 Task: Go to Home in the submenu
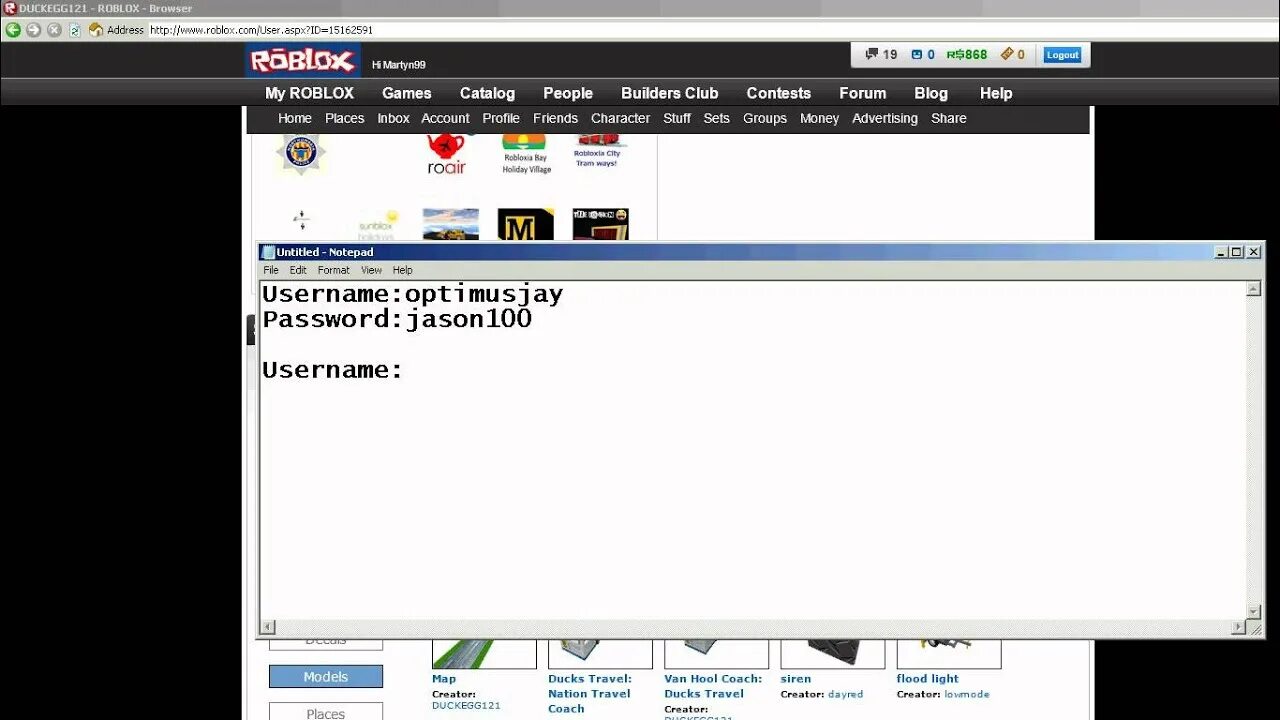[294, 118]
